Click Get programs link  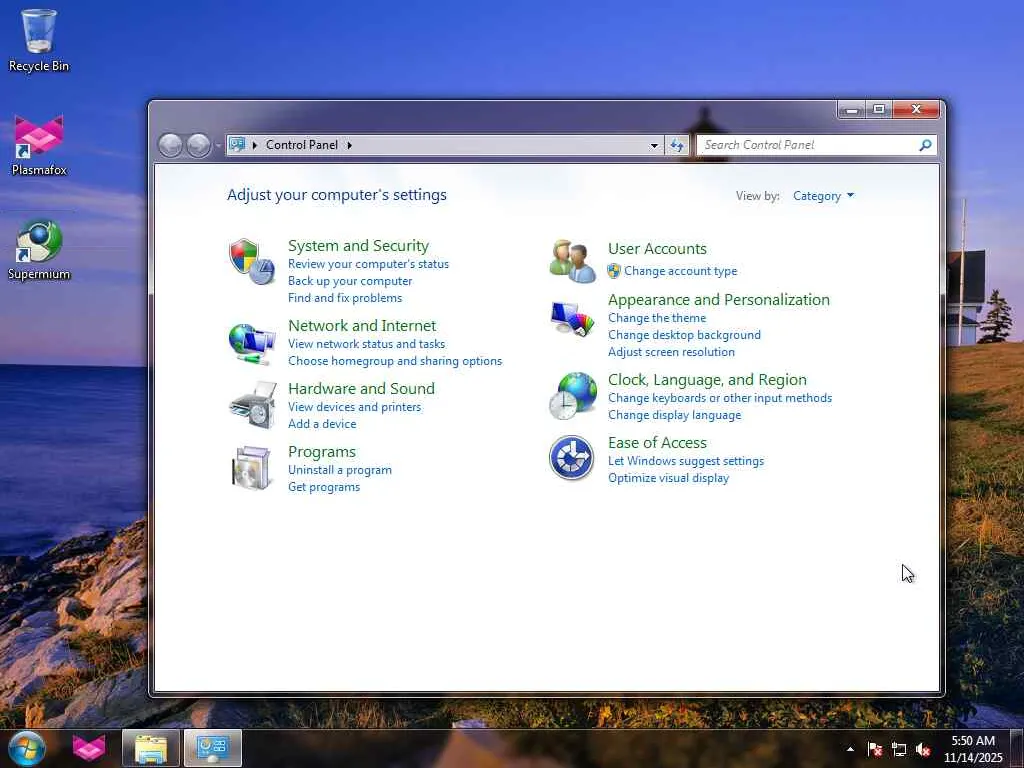coord(324,487)
